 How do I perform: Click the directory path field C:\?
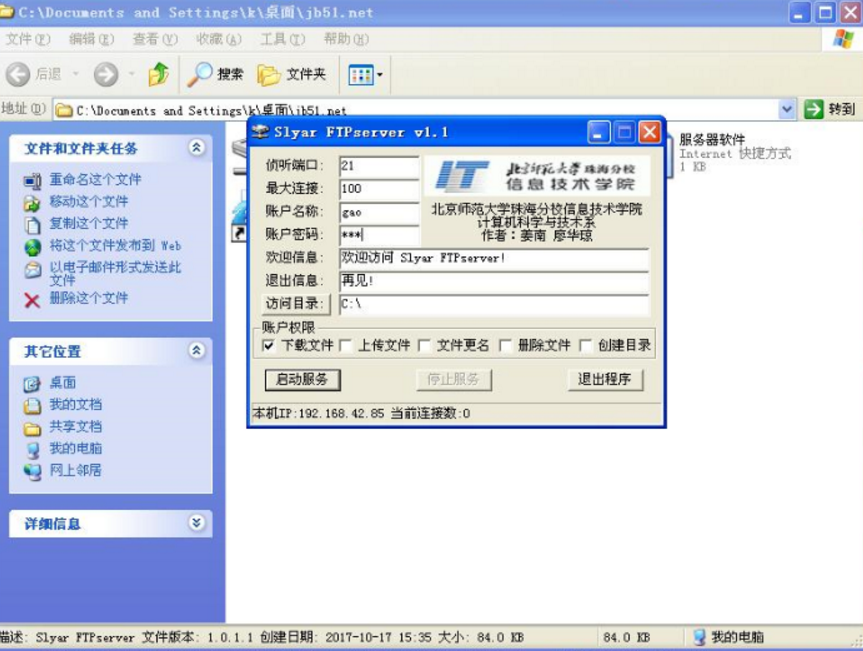pyautogui.click(x=494, y=304)
